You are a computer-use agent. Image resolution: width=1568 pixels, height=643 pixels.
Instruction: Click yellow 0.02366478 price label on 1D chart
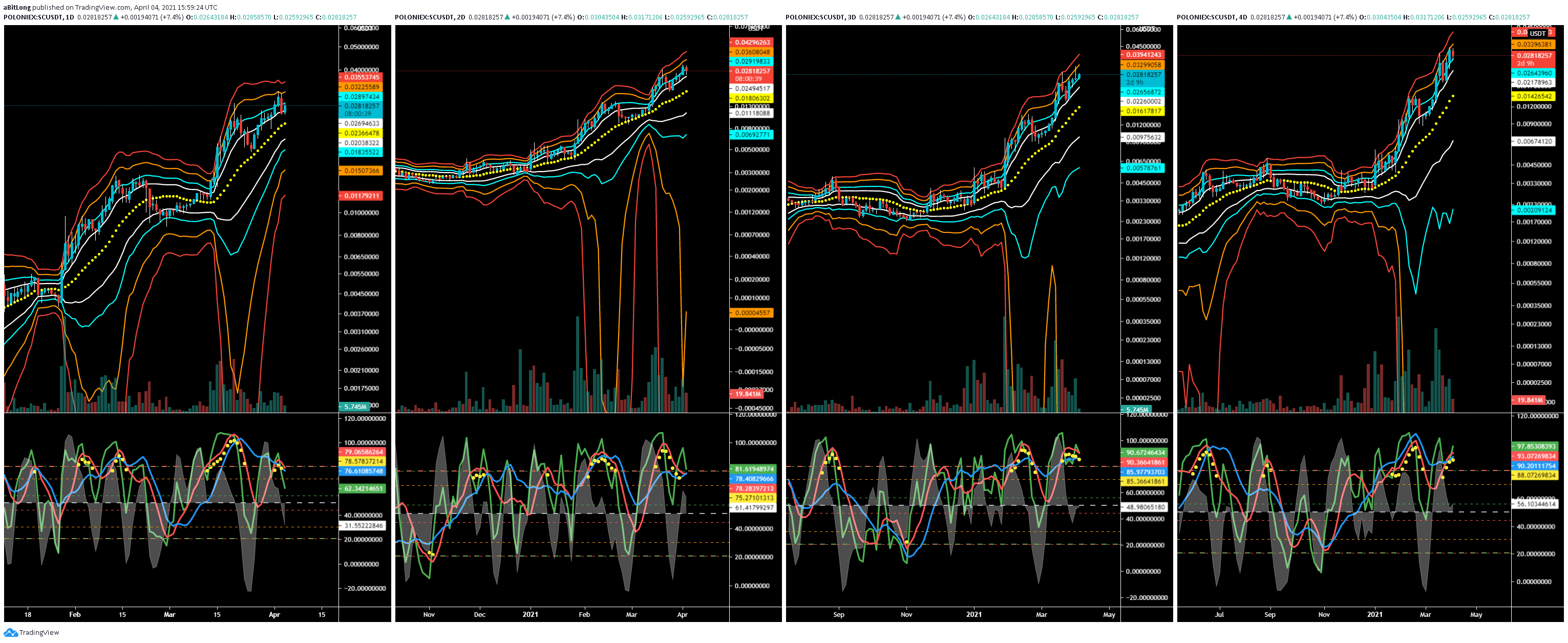pos(361,133)
